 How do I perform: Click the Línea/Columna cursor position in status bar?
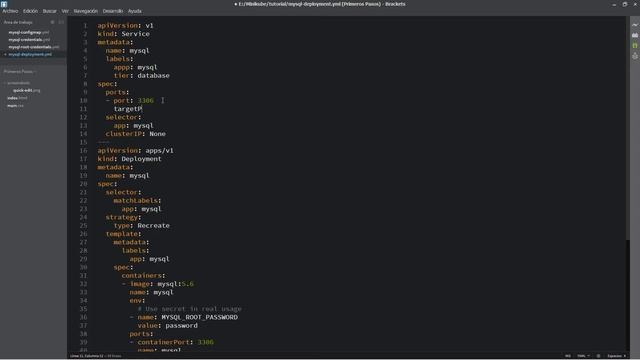point(87,356)
